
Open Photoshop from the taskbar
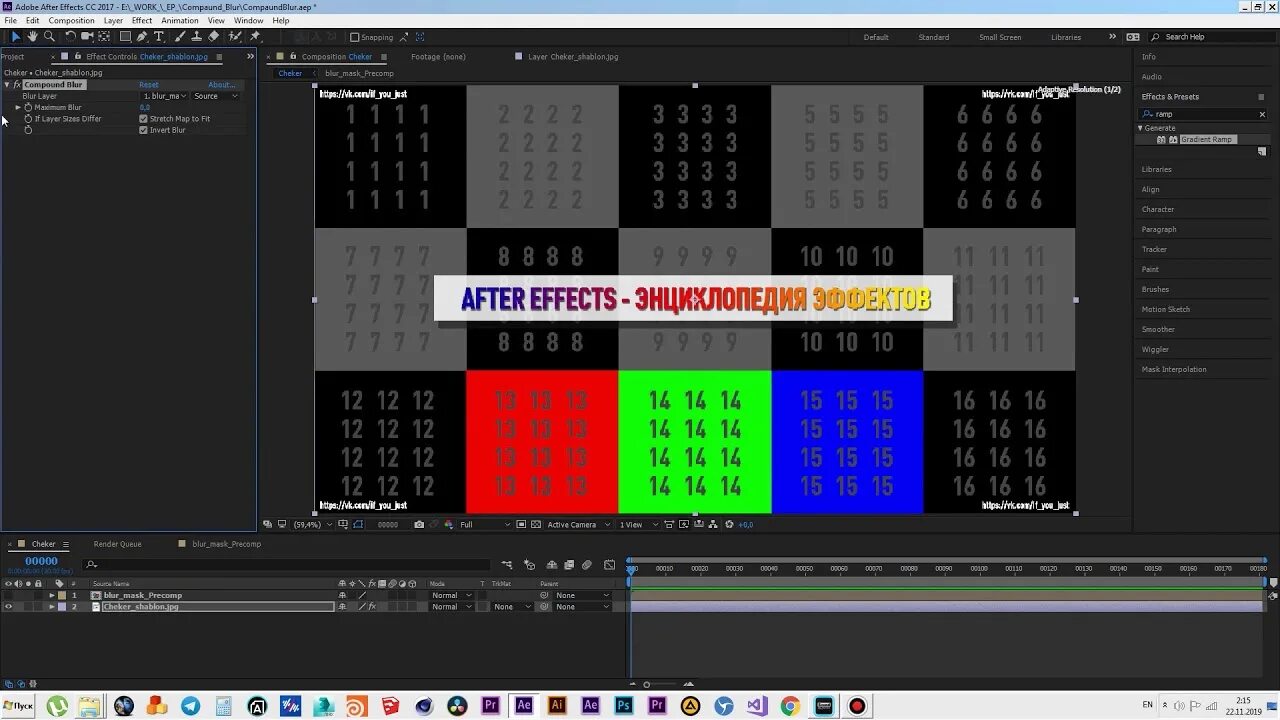coord(624,706)
